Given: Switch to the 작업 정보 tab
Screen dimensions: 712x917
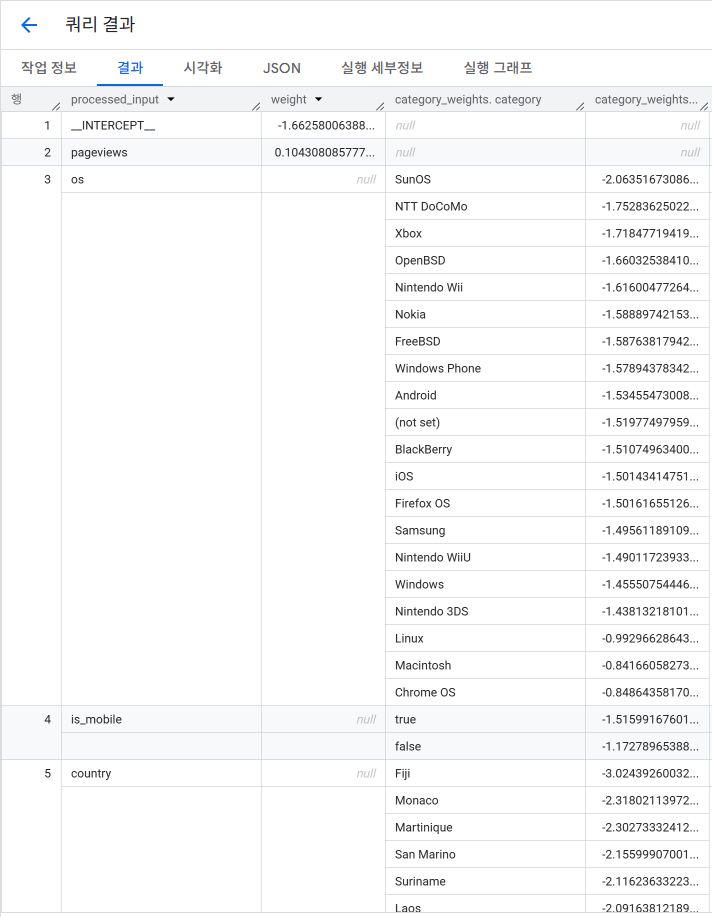Looking at the screenshot, I should pos(49,68).
